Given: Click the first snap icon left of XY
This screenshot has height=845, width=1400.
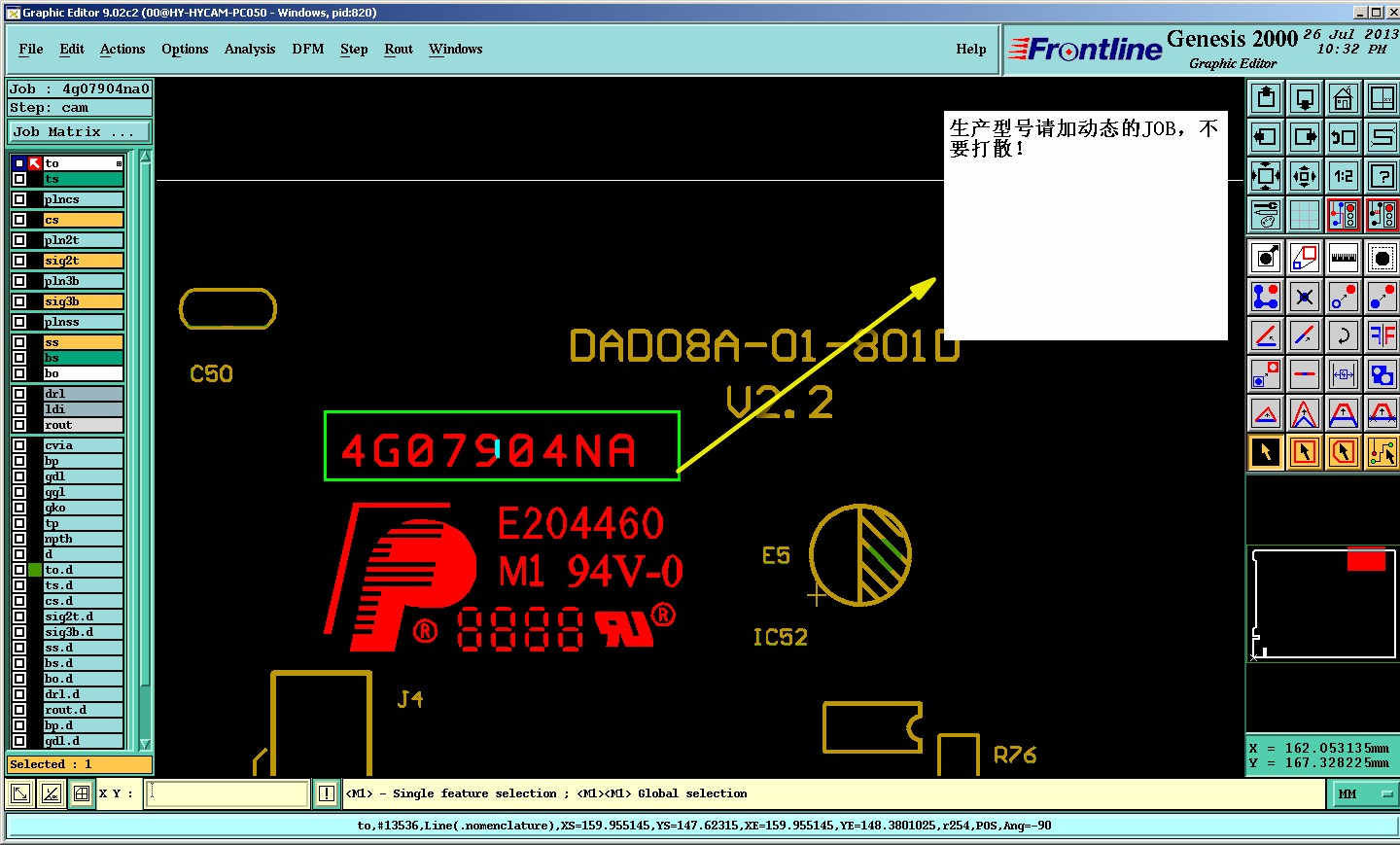Looking at the screenshot, I should [19, 793].
